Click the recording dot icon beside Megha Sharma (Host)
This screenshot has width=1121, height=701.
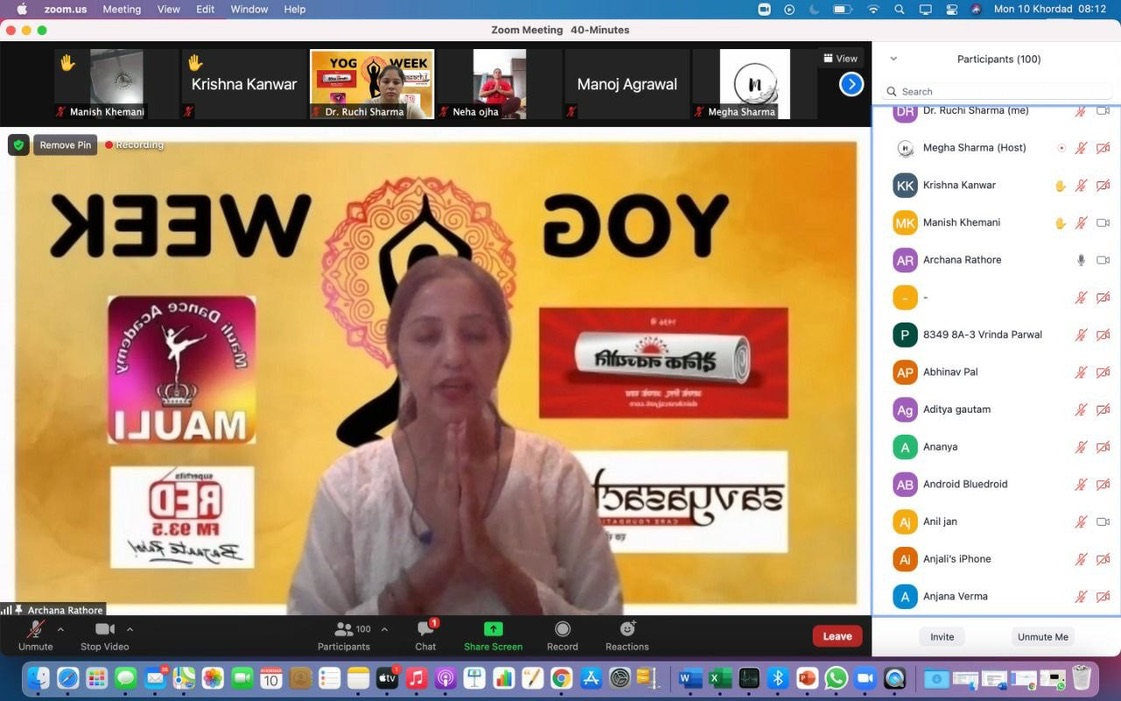[x=1062, y=148]
